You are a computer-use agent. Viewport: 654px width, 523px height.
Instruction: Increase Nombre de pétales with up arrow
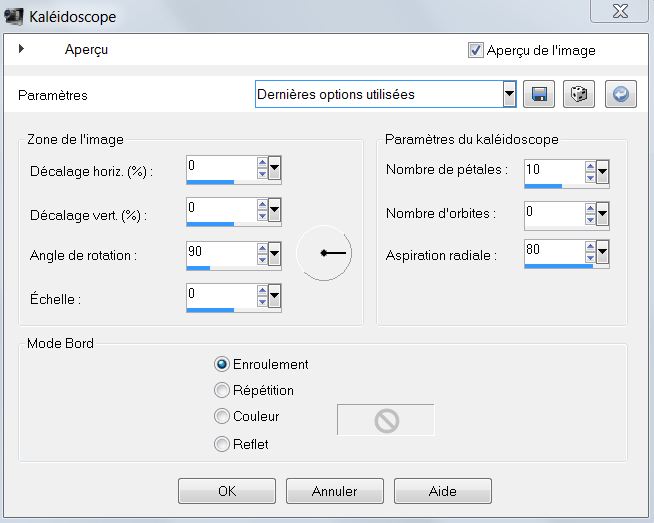point(590,166)
